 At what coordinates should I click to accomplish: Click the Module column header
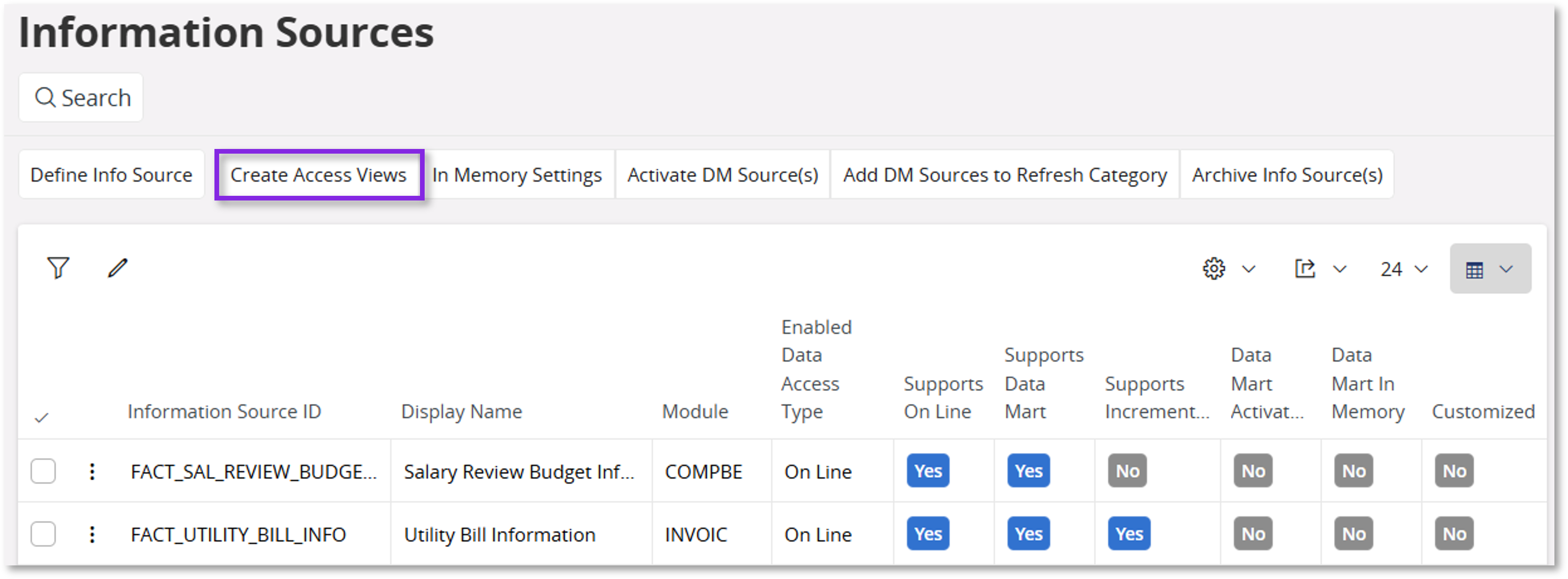pos(695,412)
